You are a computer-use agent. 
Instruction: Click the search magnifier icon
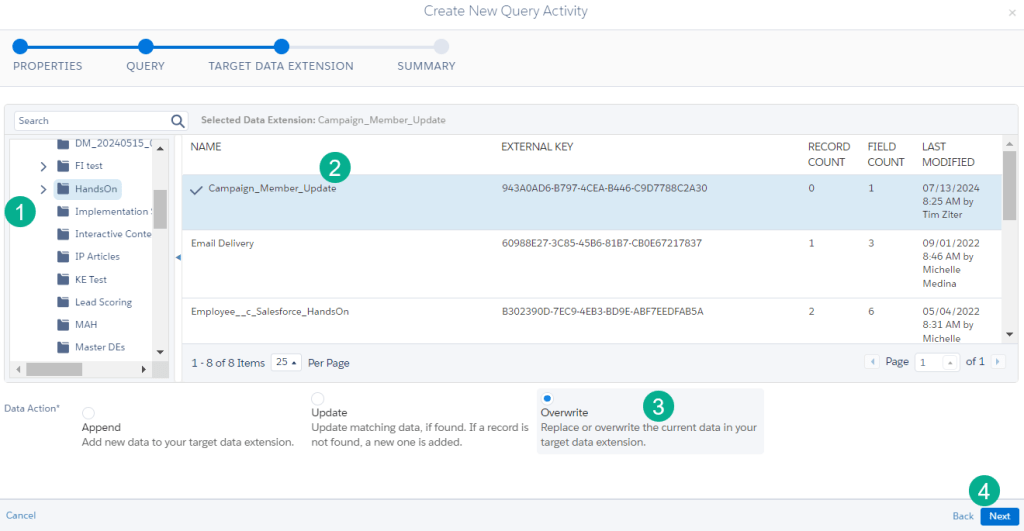[x=178, y=121]
